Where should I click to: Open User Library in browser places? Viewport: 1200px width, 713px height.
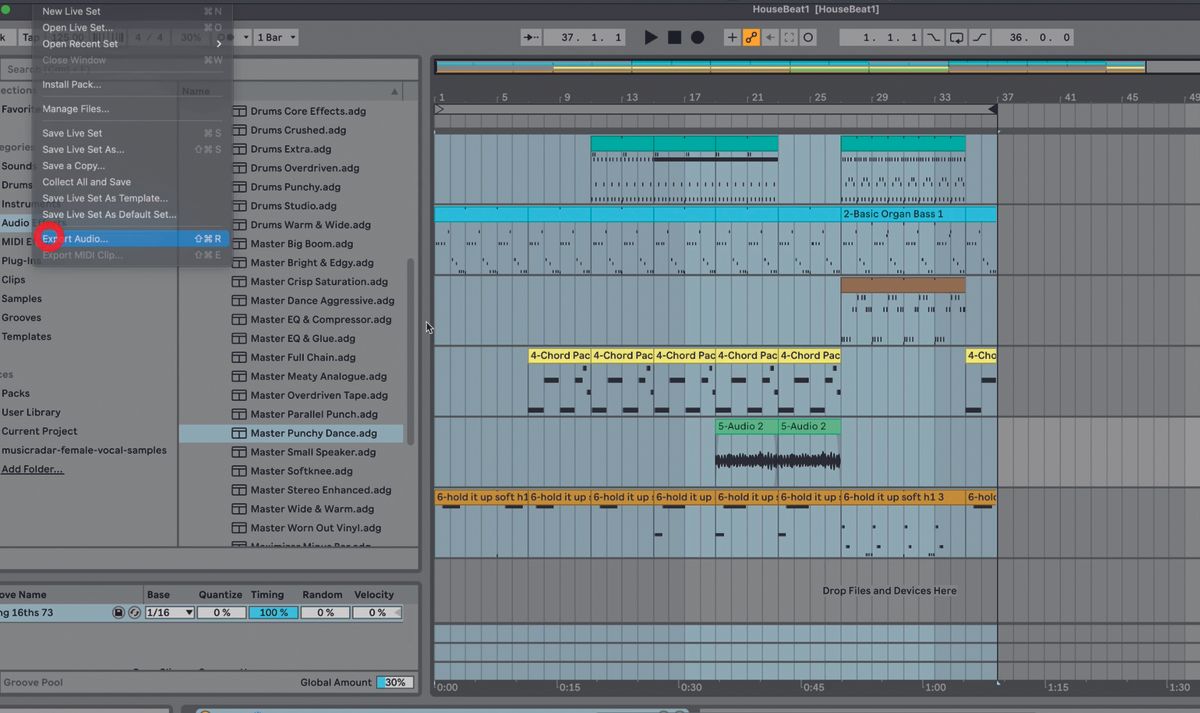click(x=31, y=412)
